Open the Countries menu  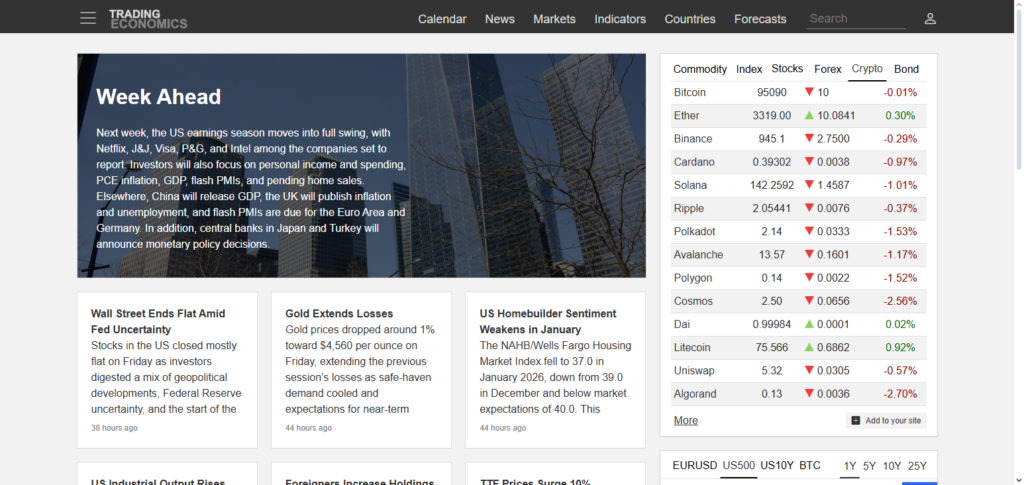point(690,19)
